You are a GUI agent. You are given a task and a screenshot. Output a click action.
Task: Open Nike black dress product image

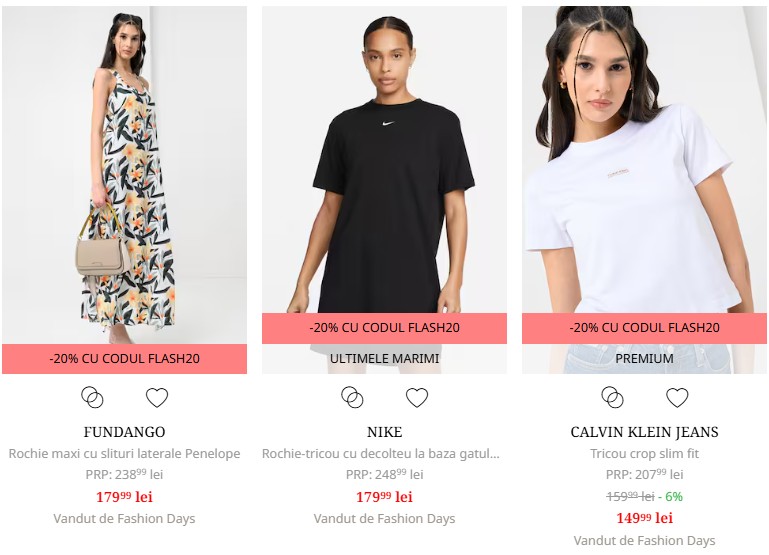point(384,160)
